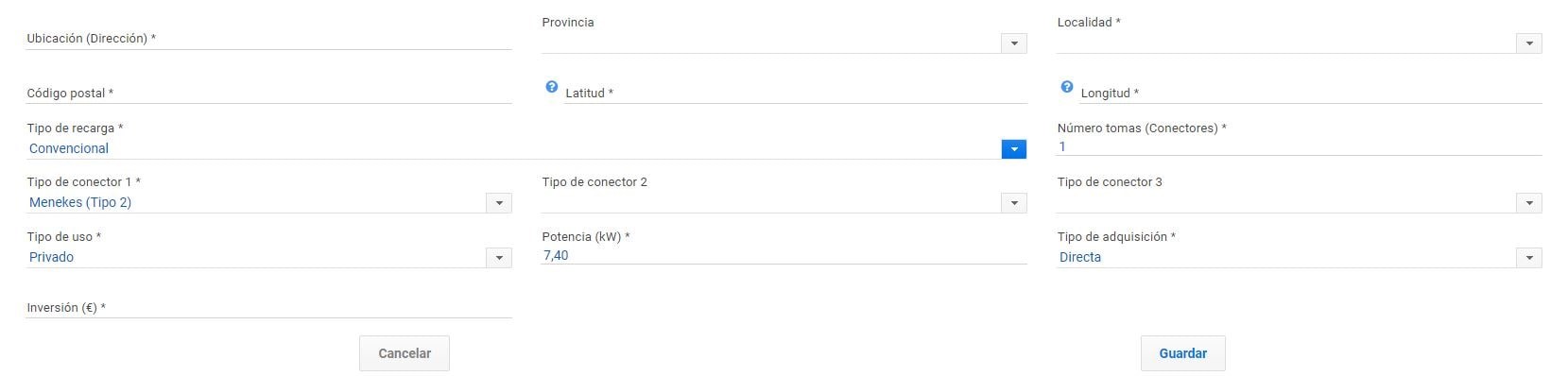Open the Tipo de adquisición dropdown

pos(1528,258)
